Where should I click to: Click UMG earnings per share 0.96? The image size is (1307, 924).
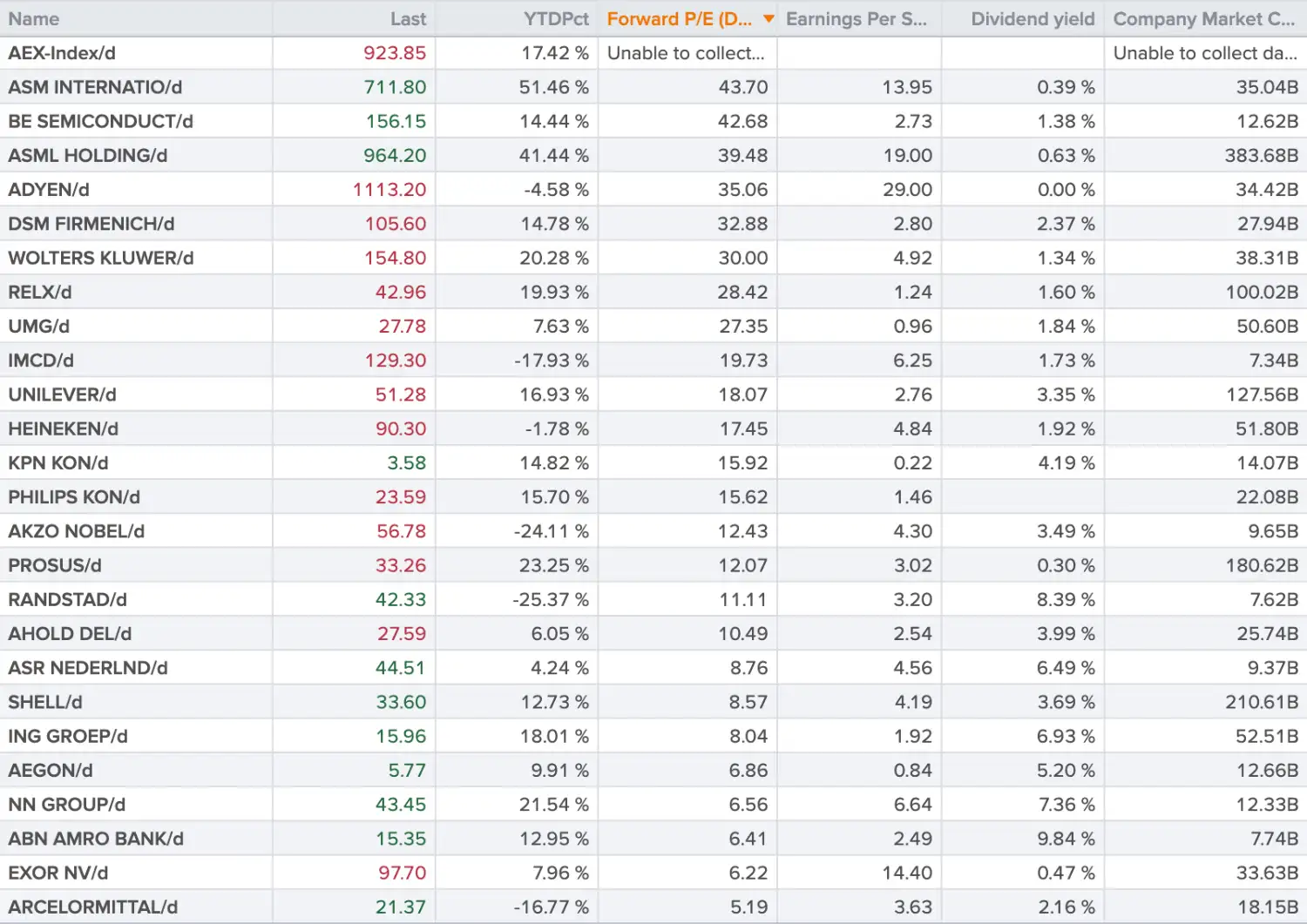pos(913,327)
